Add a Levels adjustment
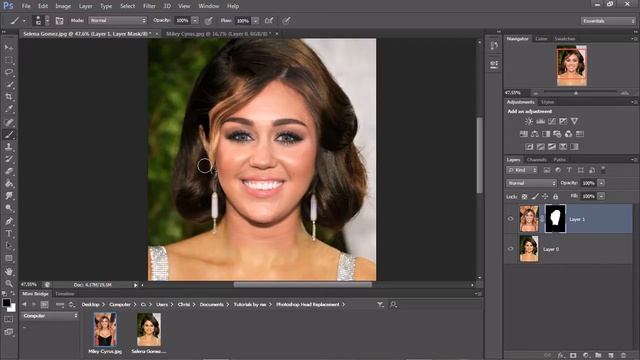 (540, 121)
